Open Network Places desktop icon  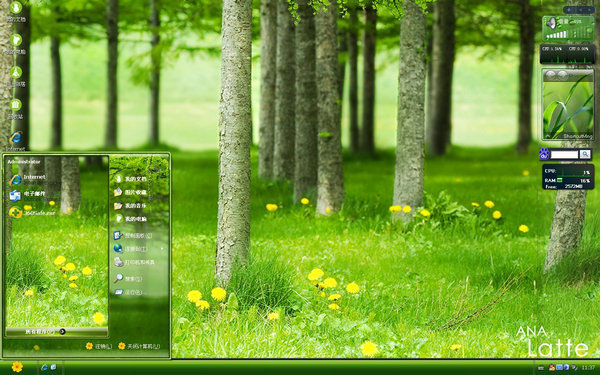(16, 77)
